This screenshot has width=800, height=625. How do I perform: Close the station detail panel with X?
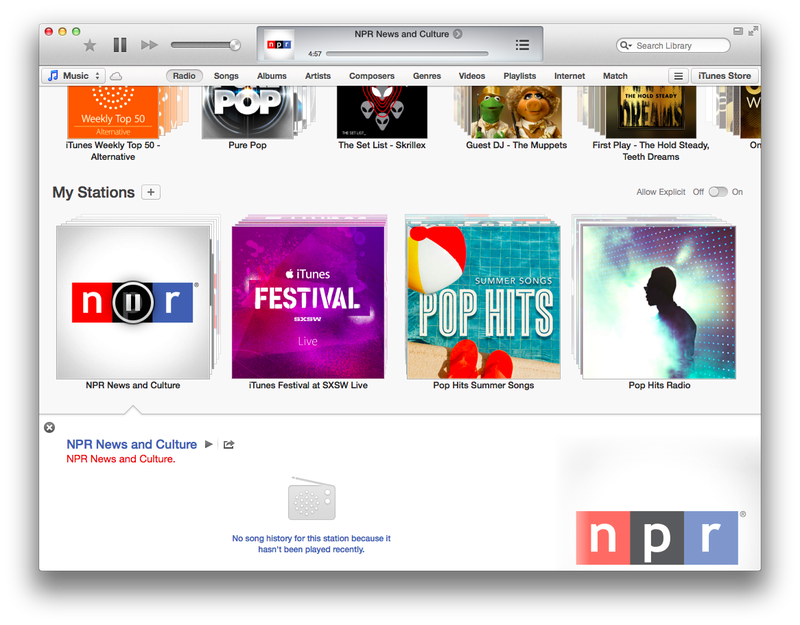[x=49, y=428]
